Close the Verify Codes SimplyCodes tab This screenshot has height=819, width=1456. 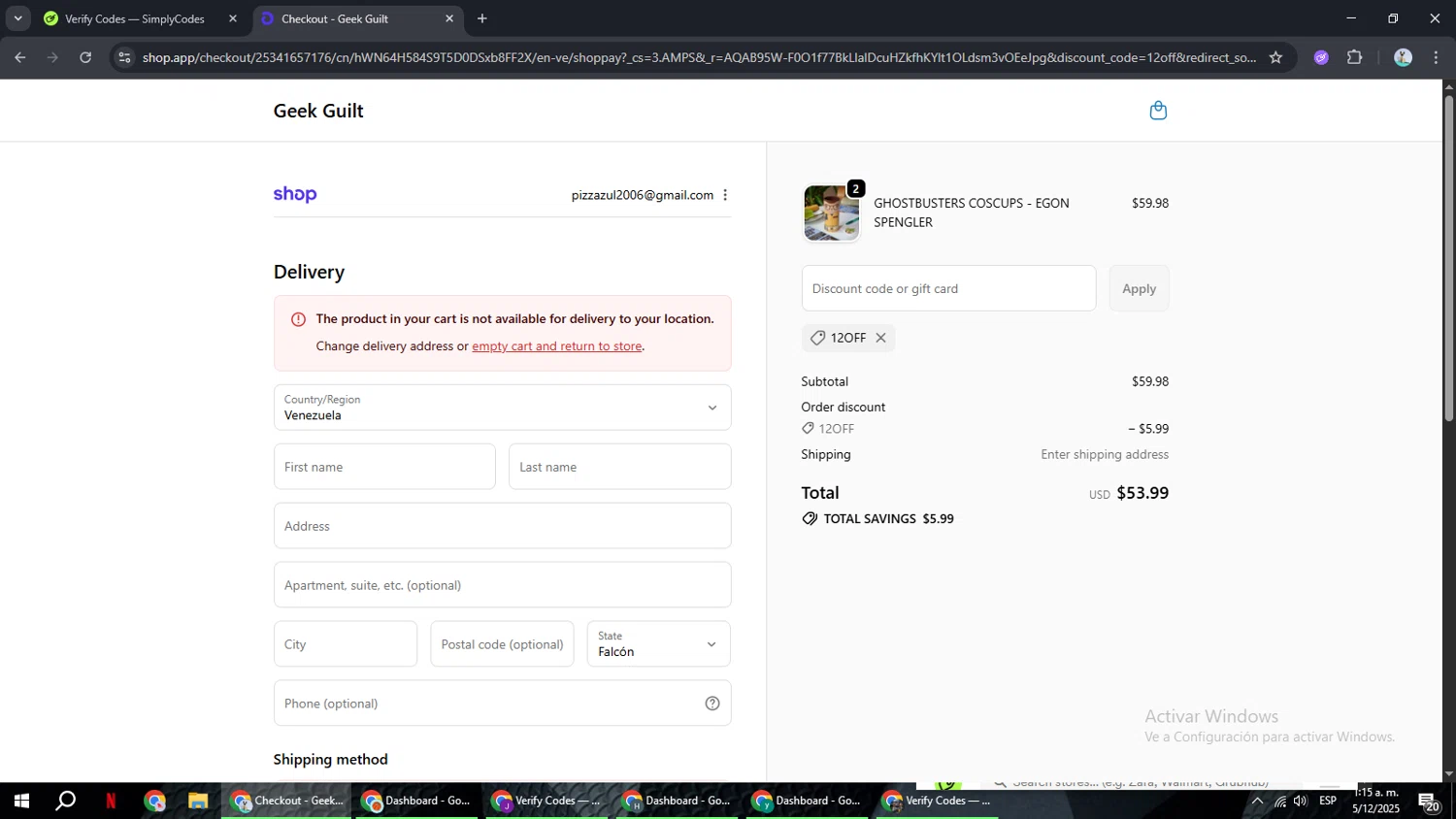pyautogui.click(x=233, y=18)
